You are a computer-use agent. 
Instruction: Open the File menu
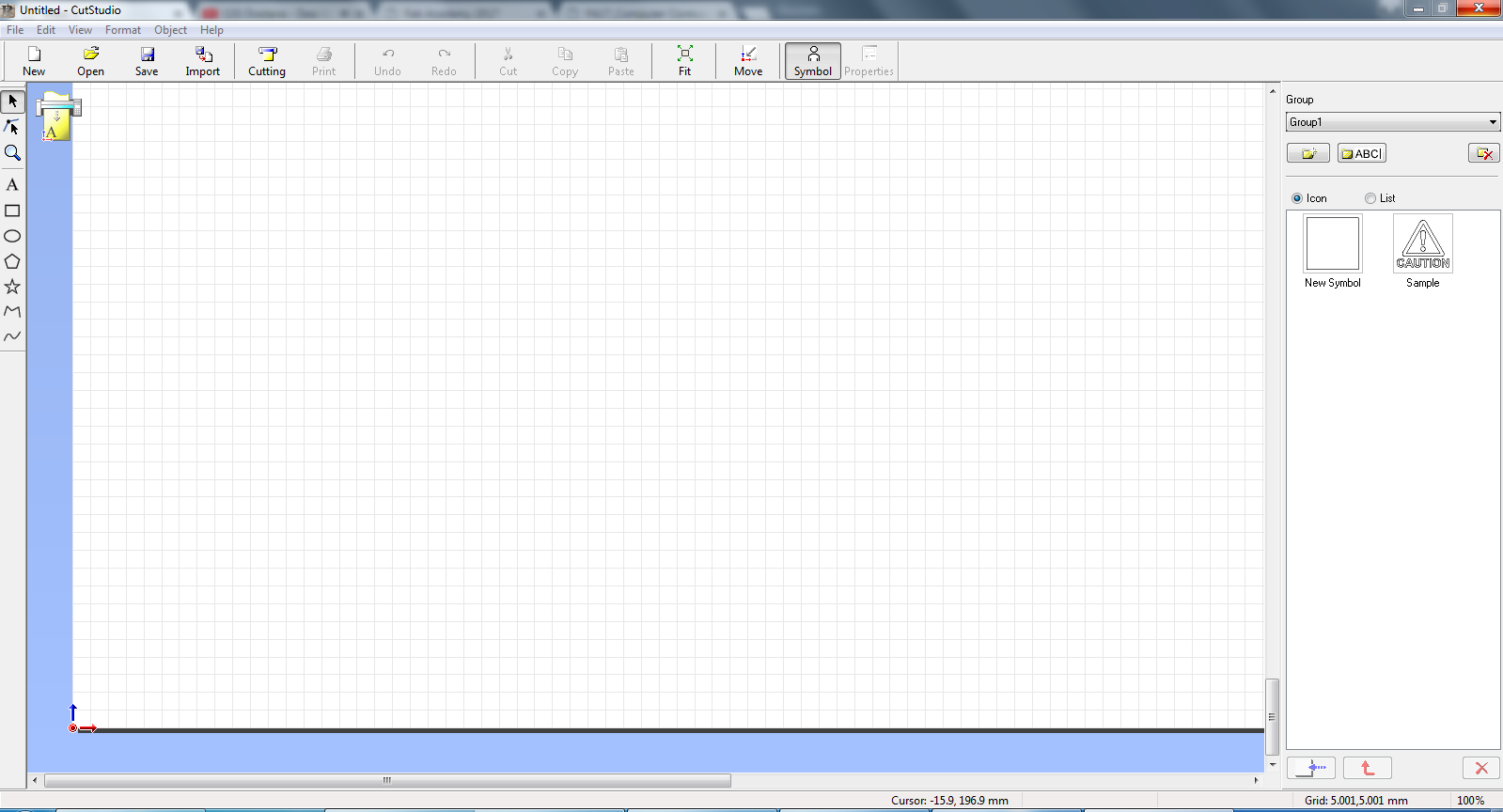coord(15,30)
